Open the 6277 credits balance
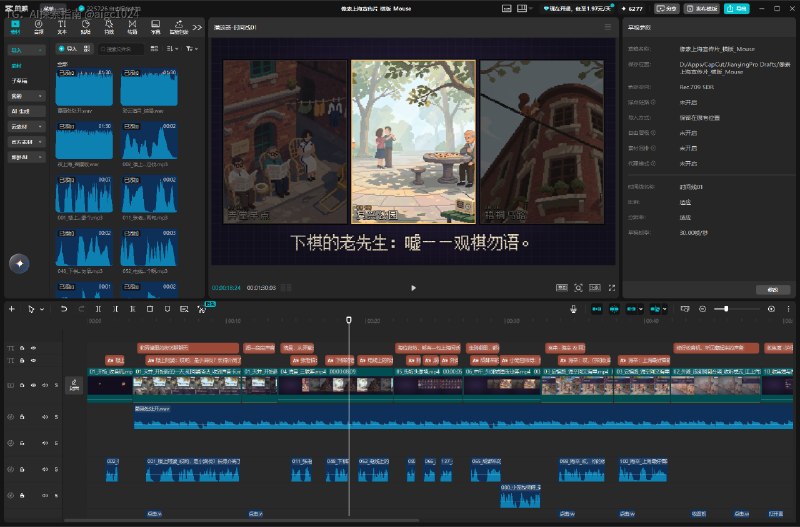800x527 pixels. (632, 9)
